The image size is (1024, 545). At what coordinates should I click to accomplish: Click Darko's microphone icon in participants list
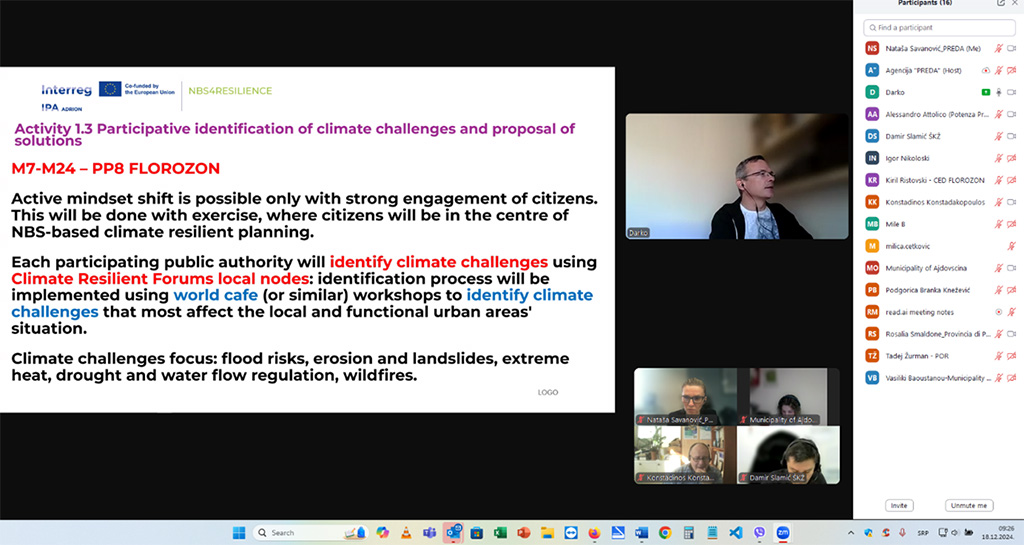click(x=998, y=92)
